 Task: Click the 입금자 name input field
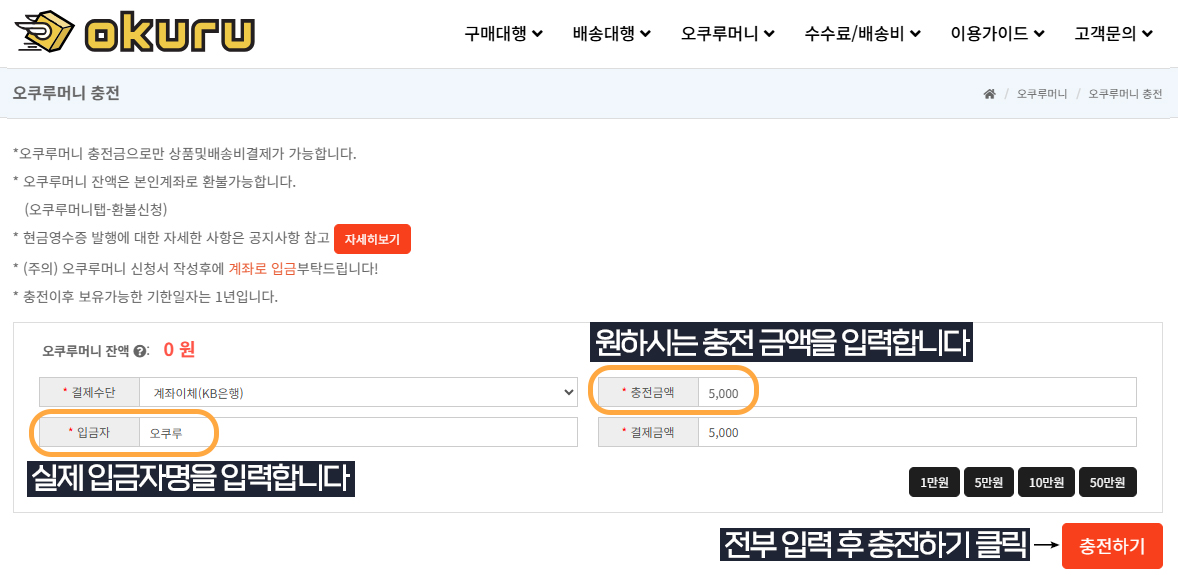tap(358, 432)
